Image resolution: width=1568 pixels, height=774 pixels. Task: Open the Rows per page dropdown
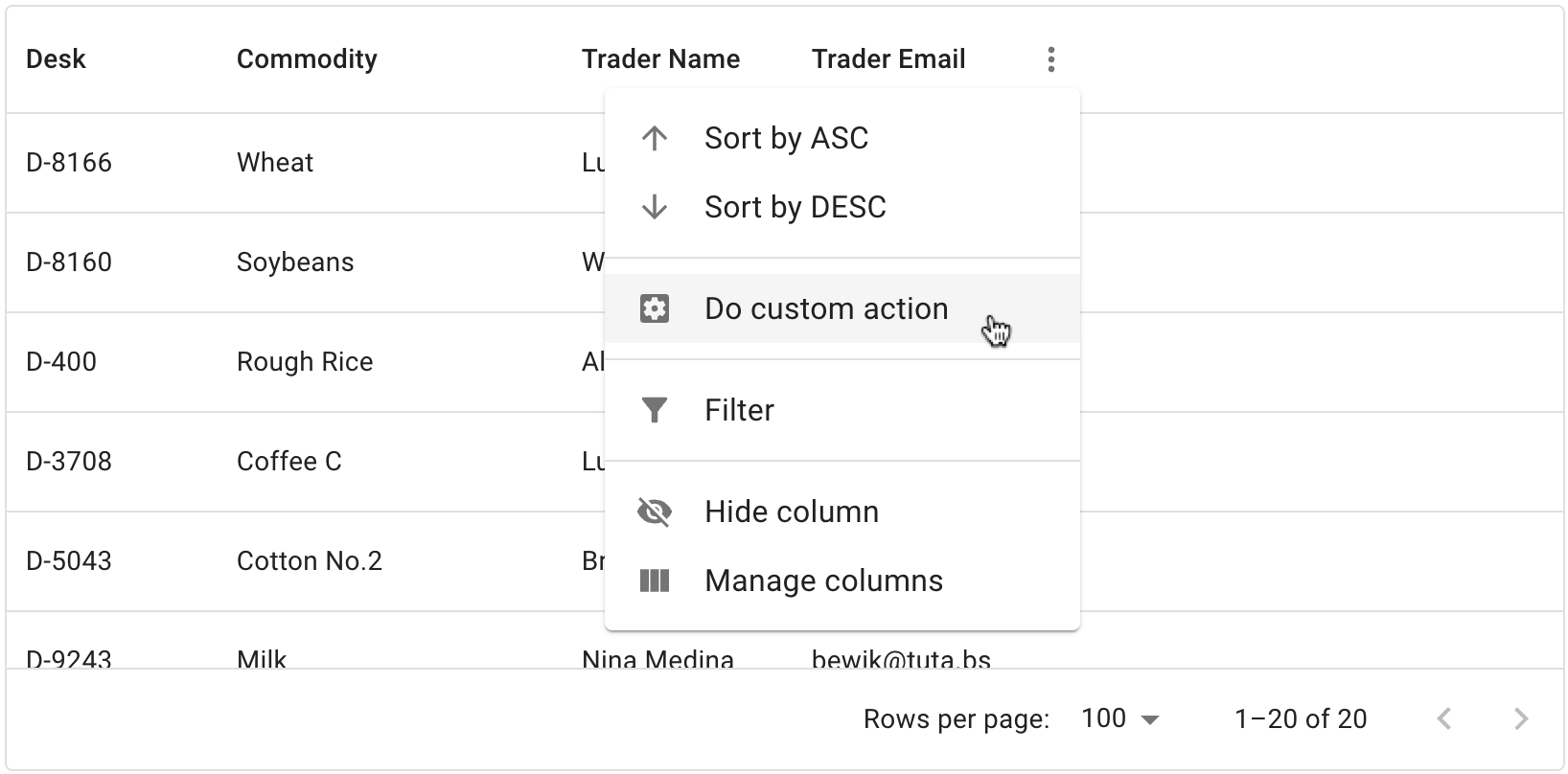1119,718
